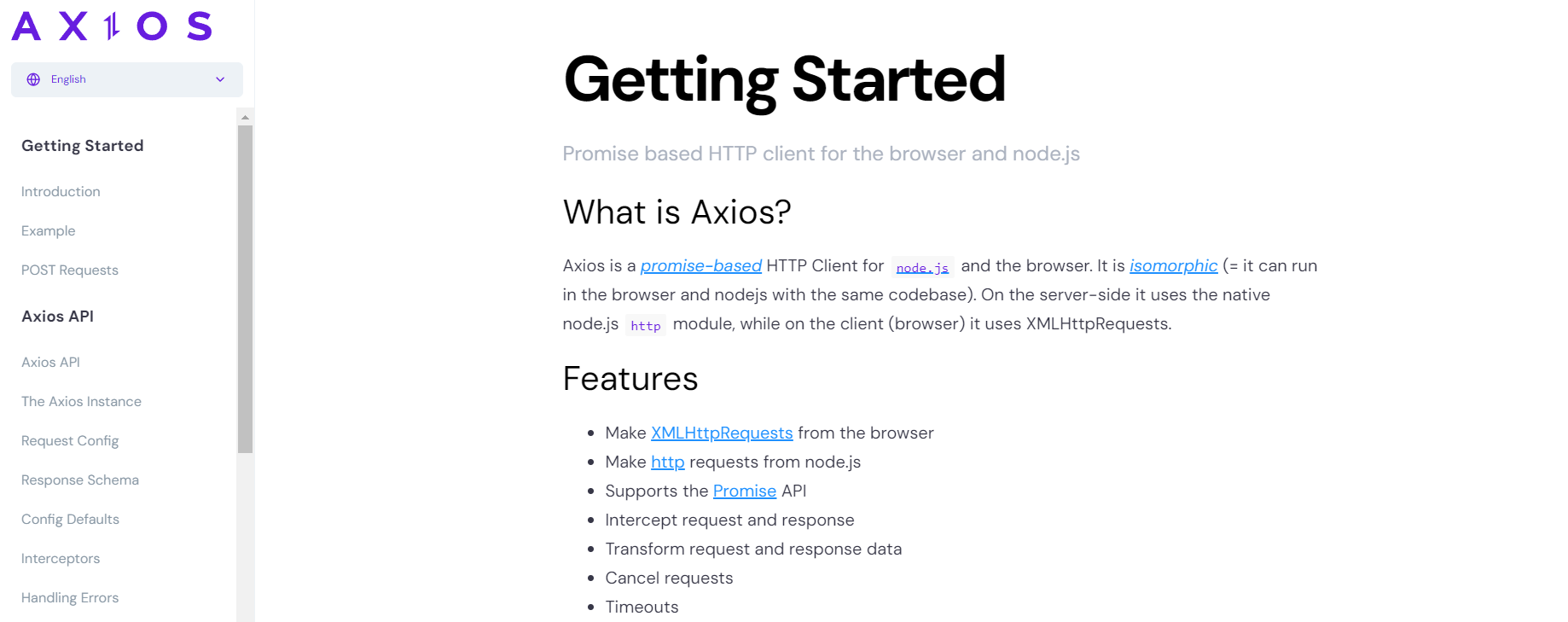Screen dimensions: 1568x622
Task: Select Introduction in the sidebar
Action: click(60, 191)
